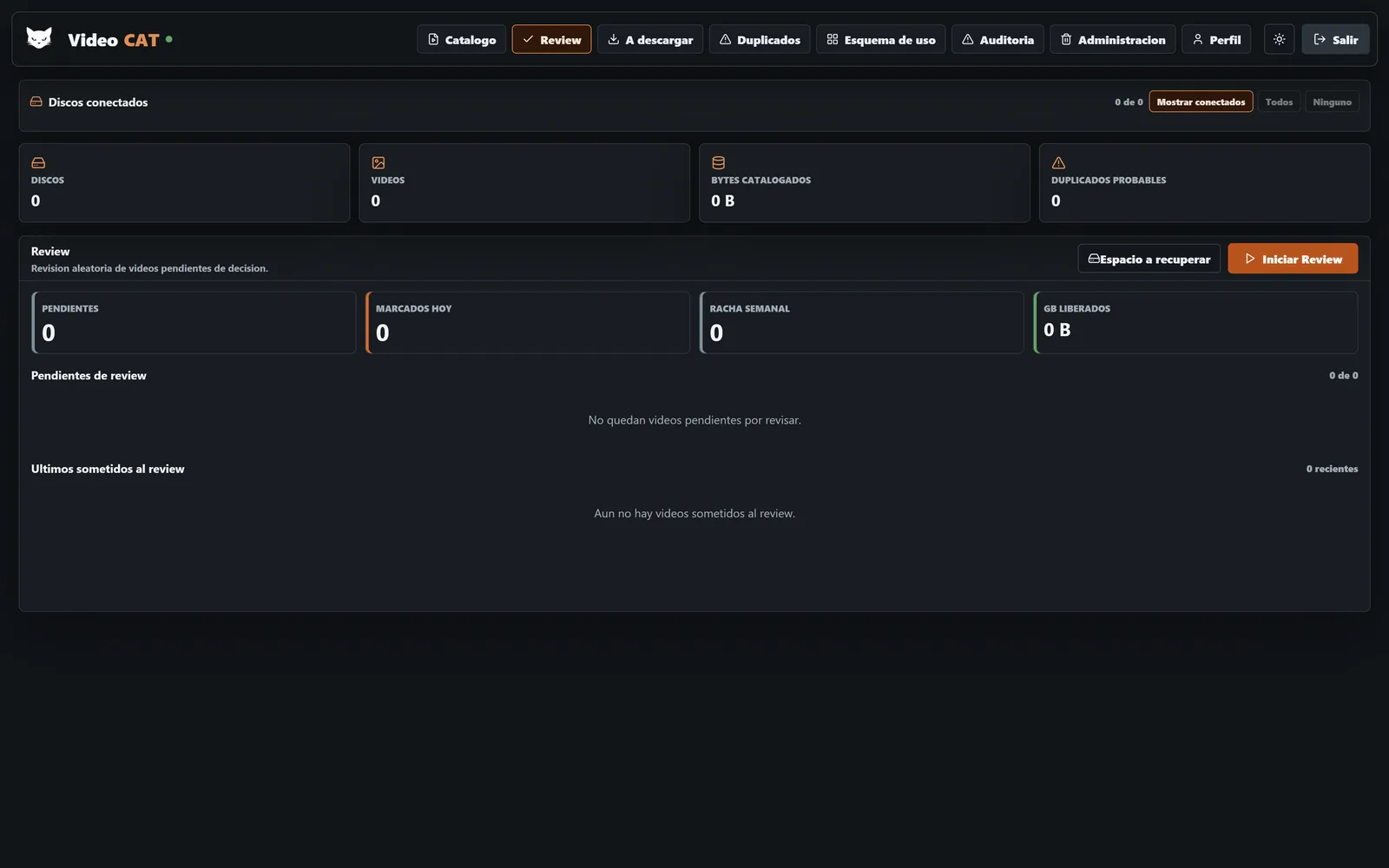Open Esquema de uso view
Screen dimensions: 1389x868
881,39
